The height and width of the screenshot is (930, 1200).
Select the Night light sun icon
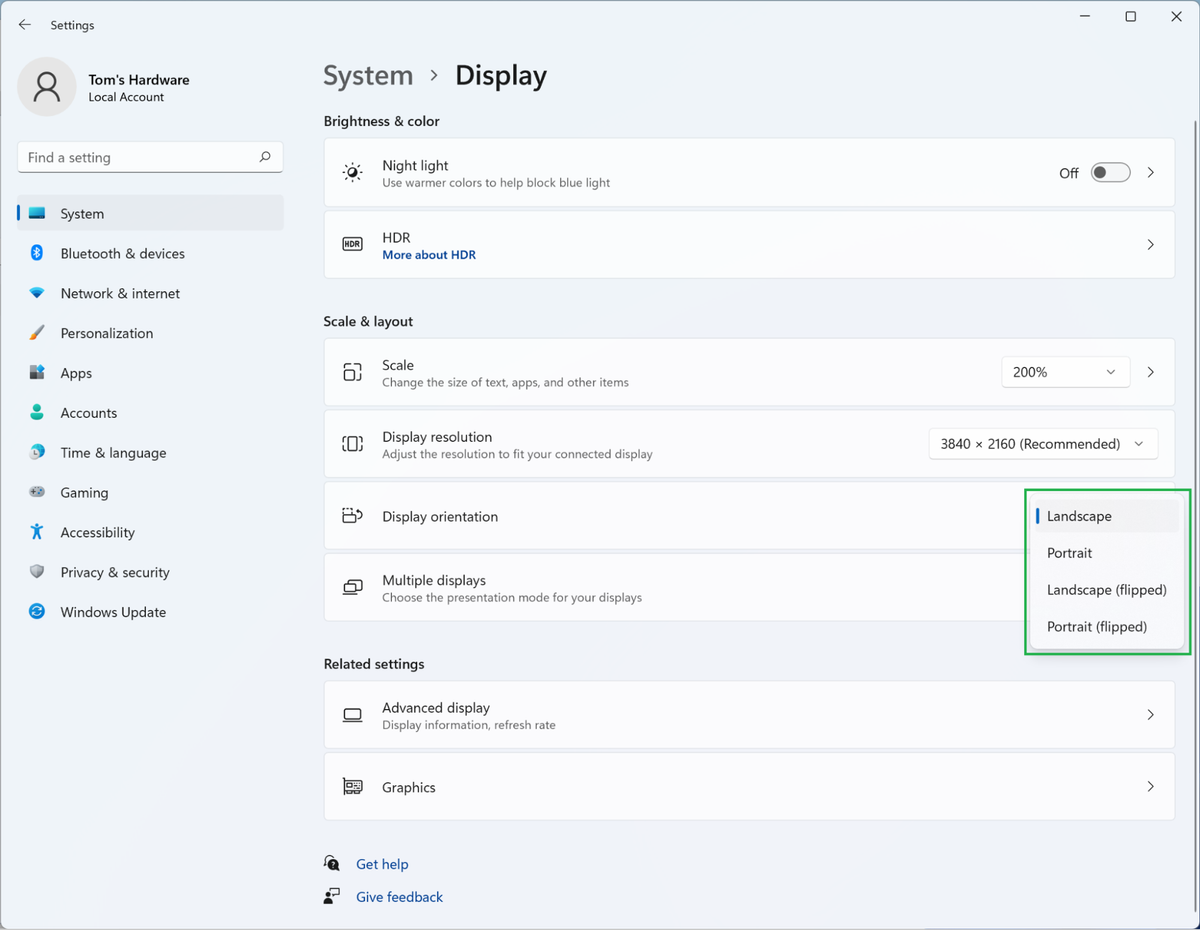click(352, 172)
